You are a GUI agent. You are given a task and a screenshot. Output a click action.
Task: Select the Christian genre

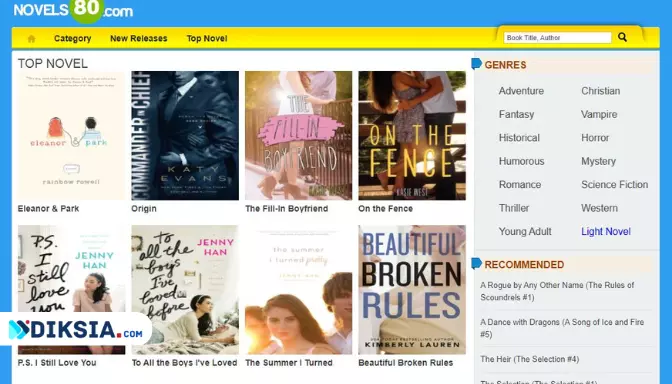tap(600, 91)
